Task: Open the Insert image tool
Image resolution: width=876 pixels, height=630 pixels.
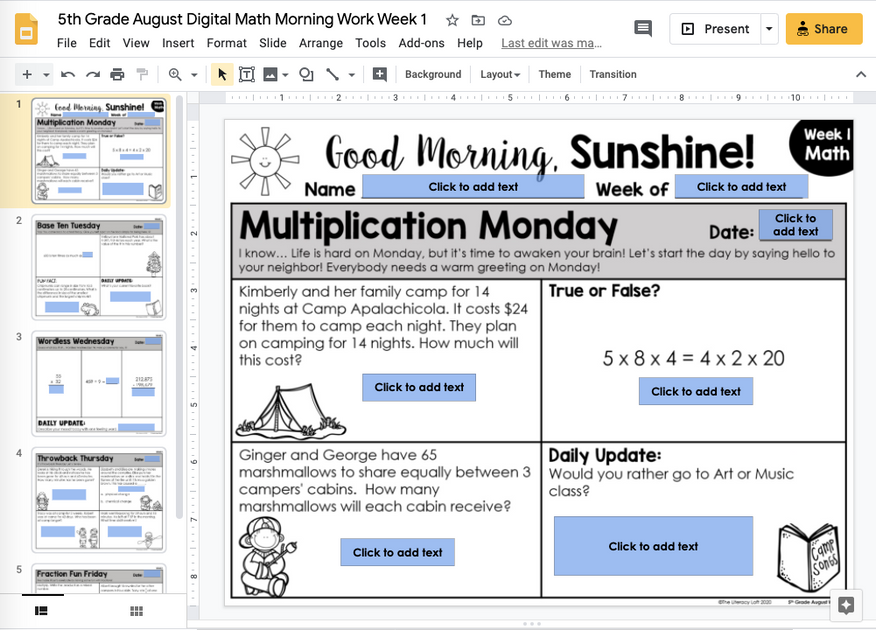Action: (x=271, y=74)
